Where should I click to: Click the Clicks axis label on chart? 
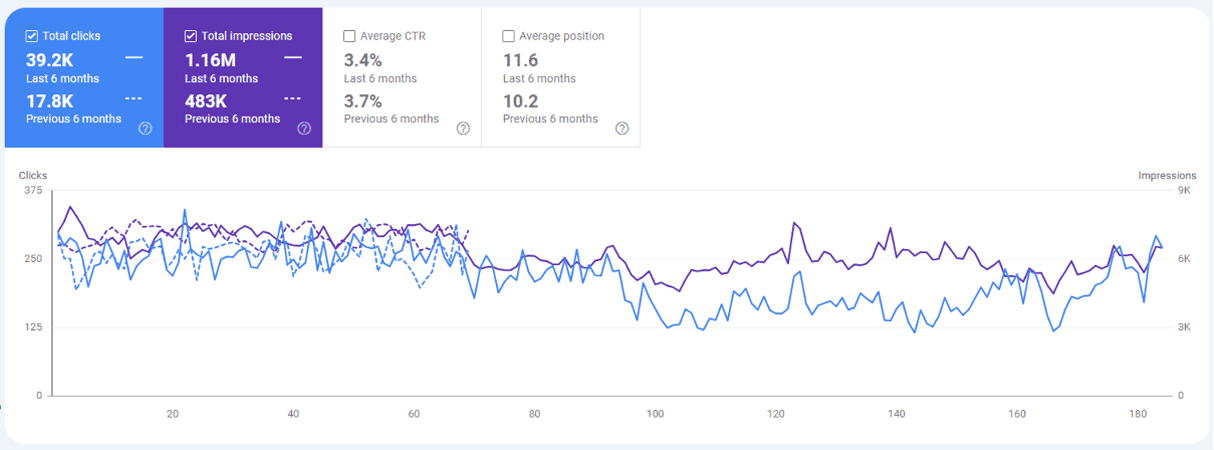pos(33,176)
